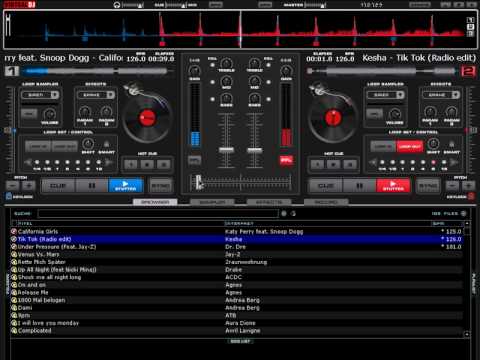Screen dimensions: 480x360
Task: Click left deck effect Param 1 knob
Action: click(x=85, y=112)
